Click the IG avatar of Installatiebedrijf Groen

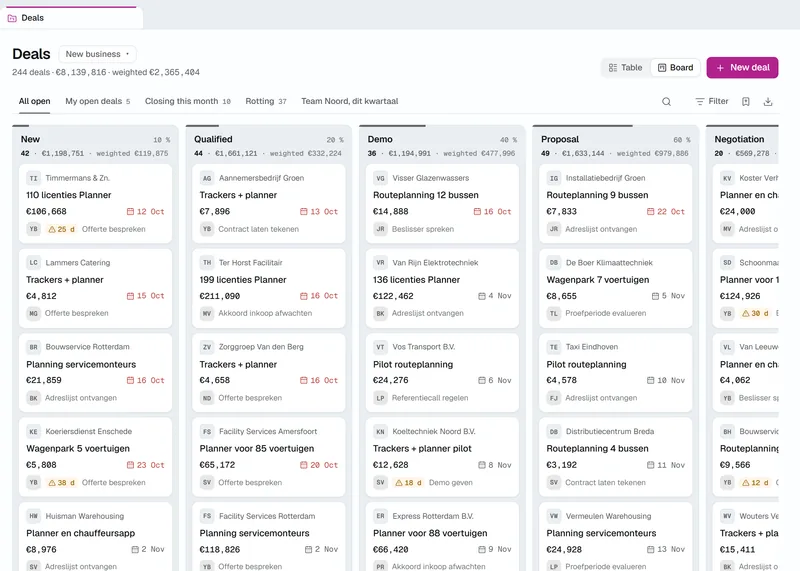point(554,178)
